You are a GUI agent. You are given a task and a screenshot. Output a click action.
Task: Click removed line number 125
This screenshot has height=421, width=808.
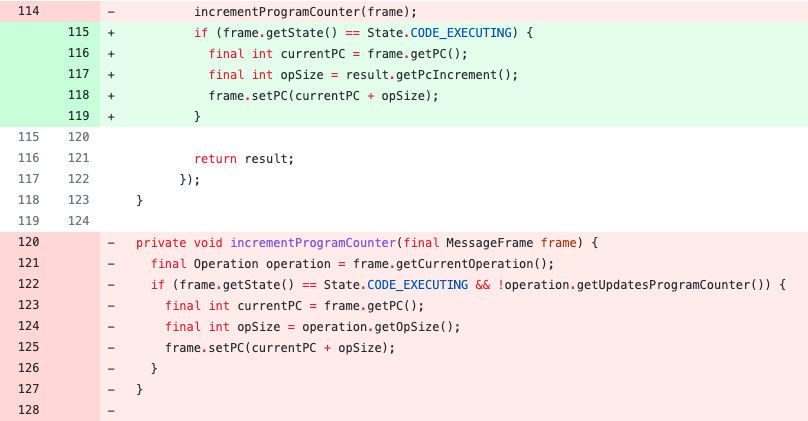click(28, 347)
